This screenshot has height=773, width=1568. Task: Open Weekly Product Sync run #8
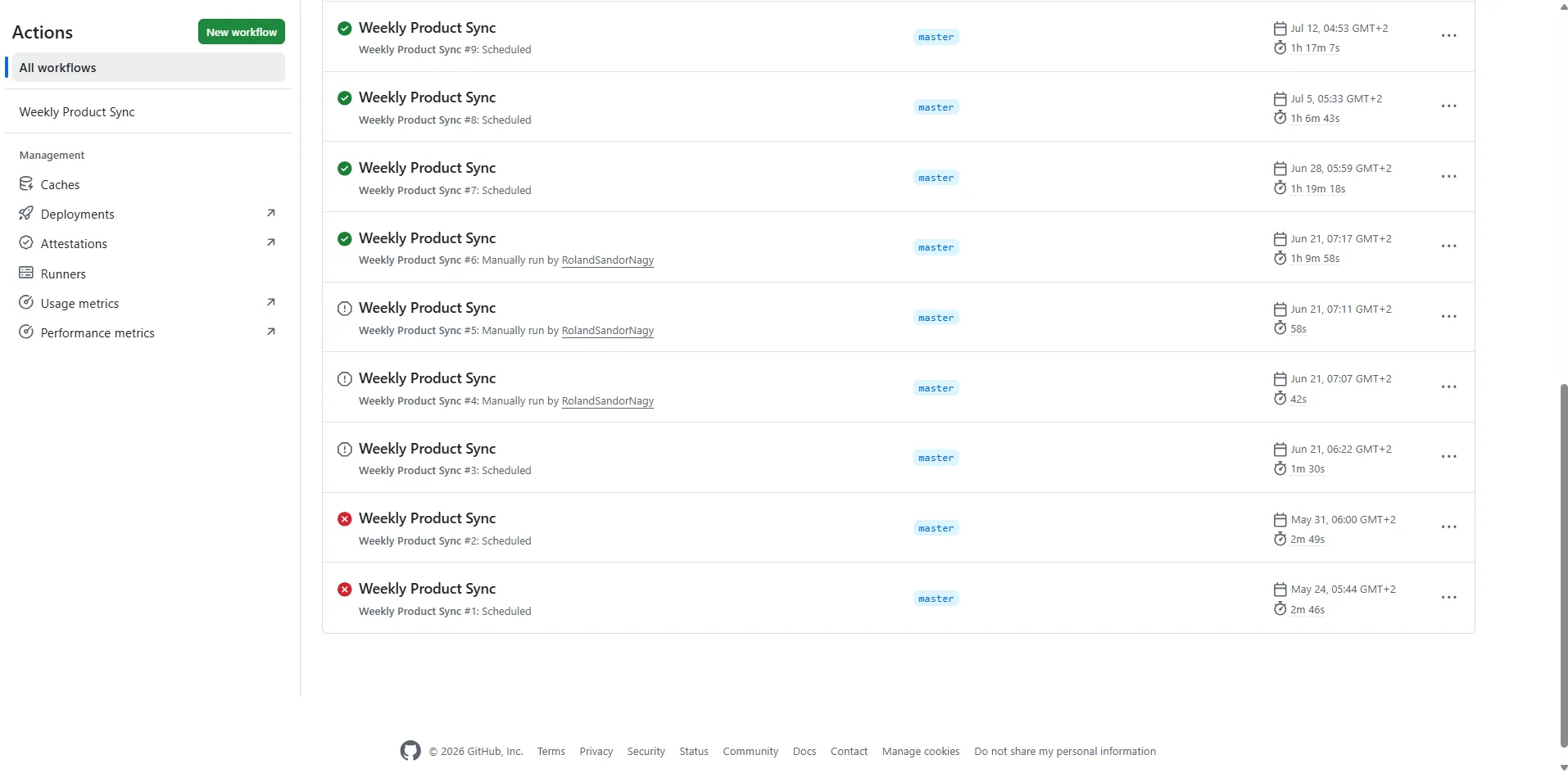[427, 97]
